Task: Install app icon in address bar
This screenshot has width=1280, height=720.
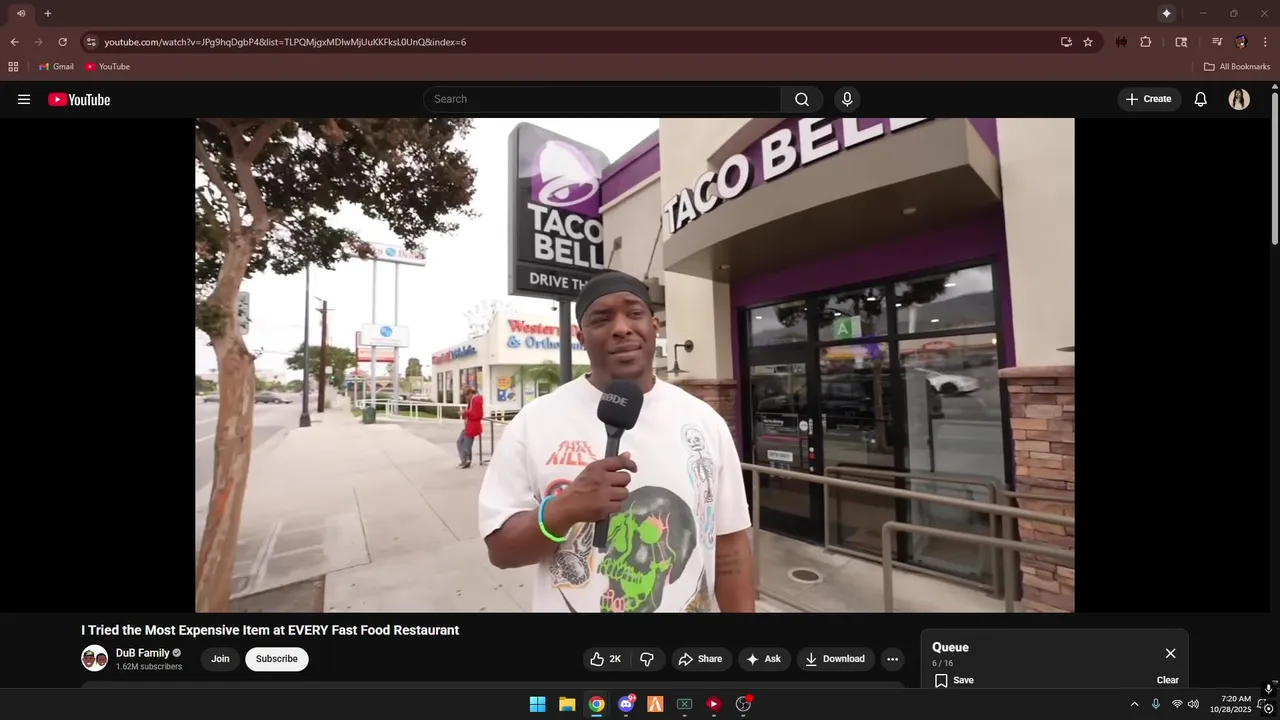Action: coord(1066,42)
